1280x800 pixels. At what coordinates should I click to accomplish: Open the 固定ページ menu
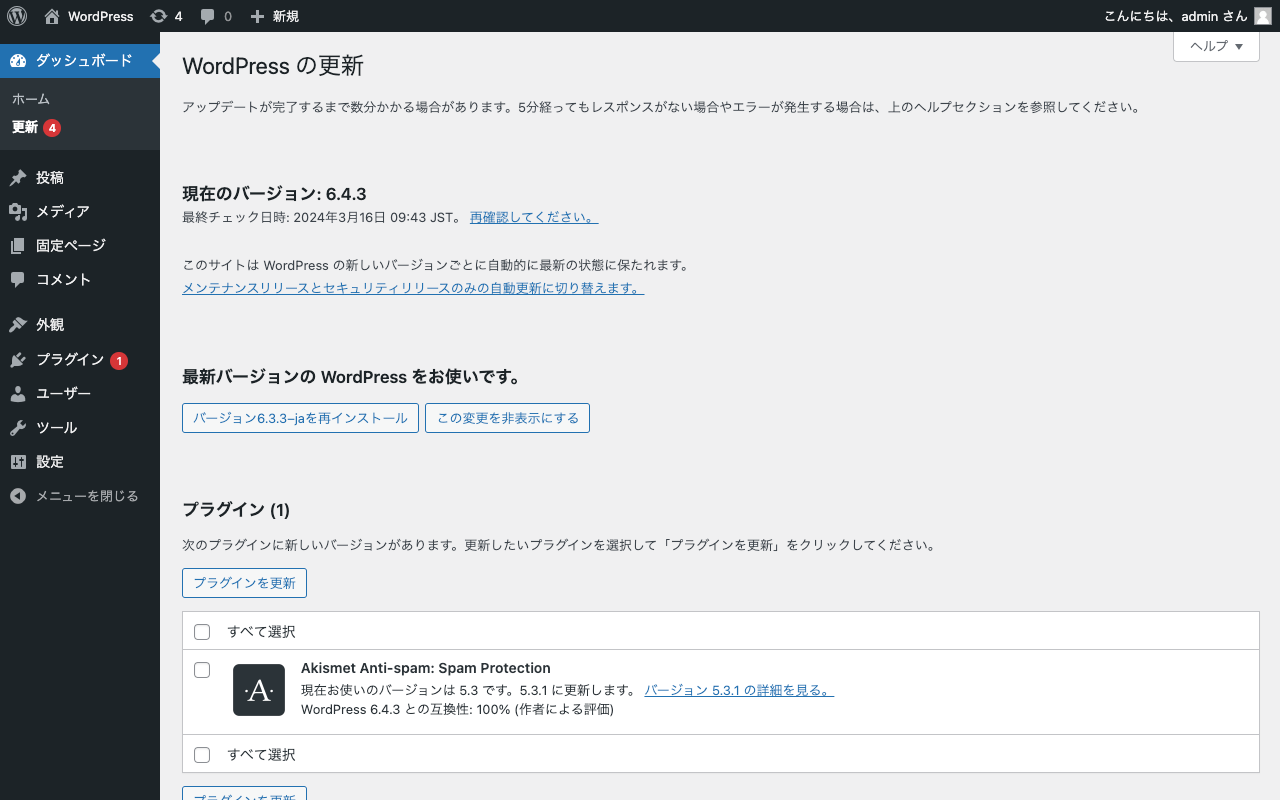coord(80,246)
